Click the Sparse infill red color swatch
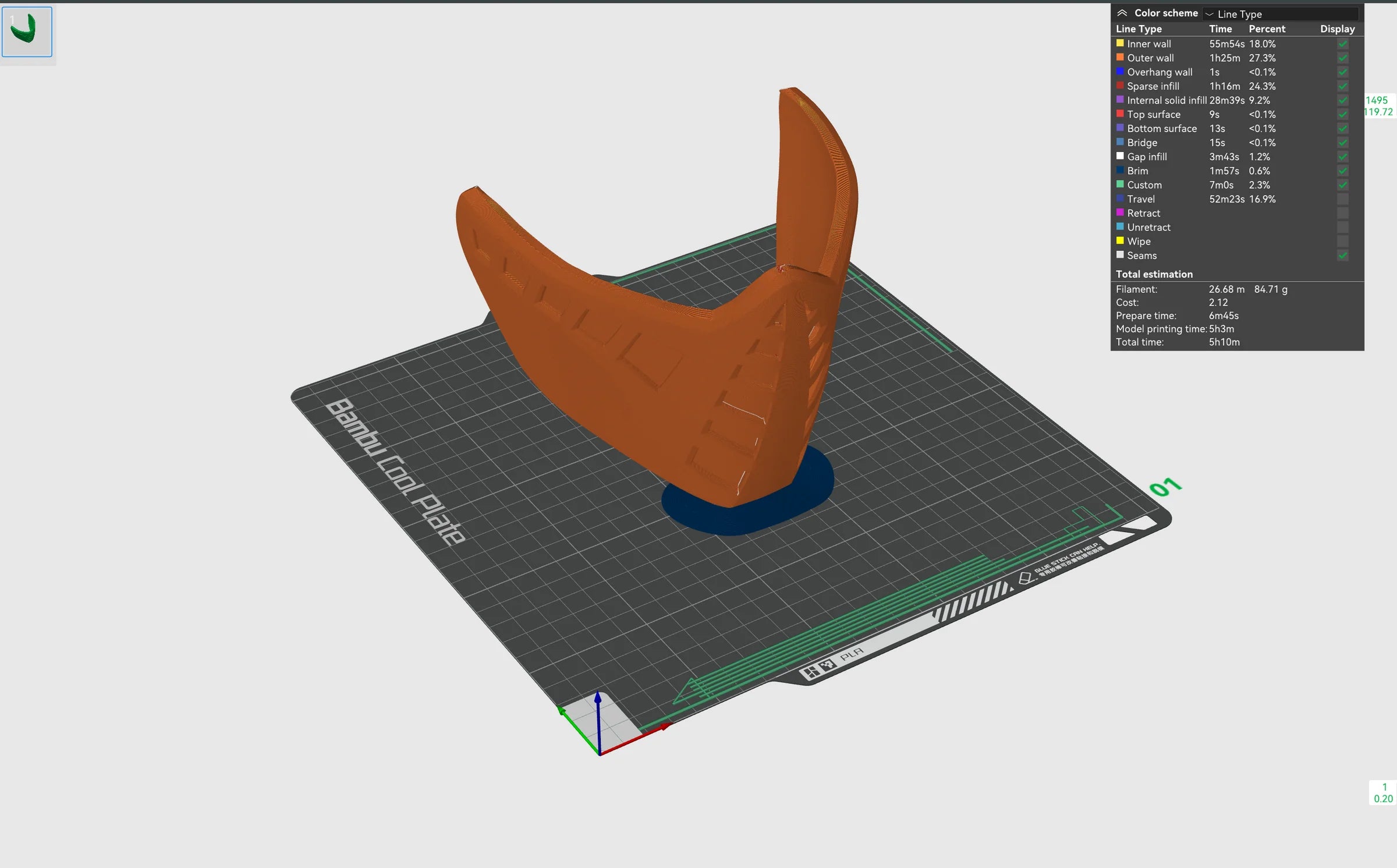This screenshot has height=868, width=1397. (1120, 86)
